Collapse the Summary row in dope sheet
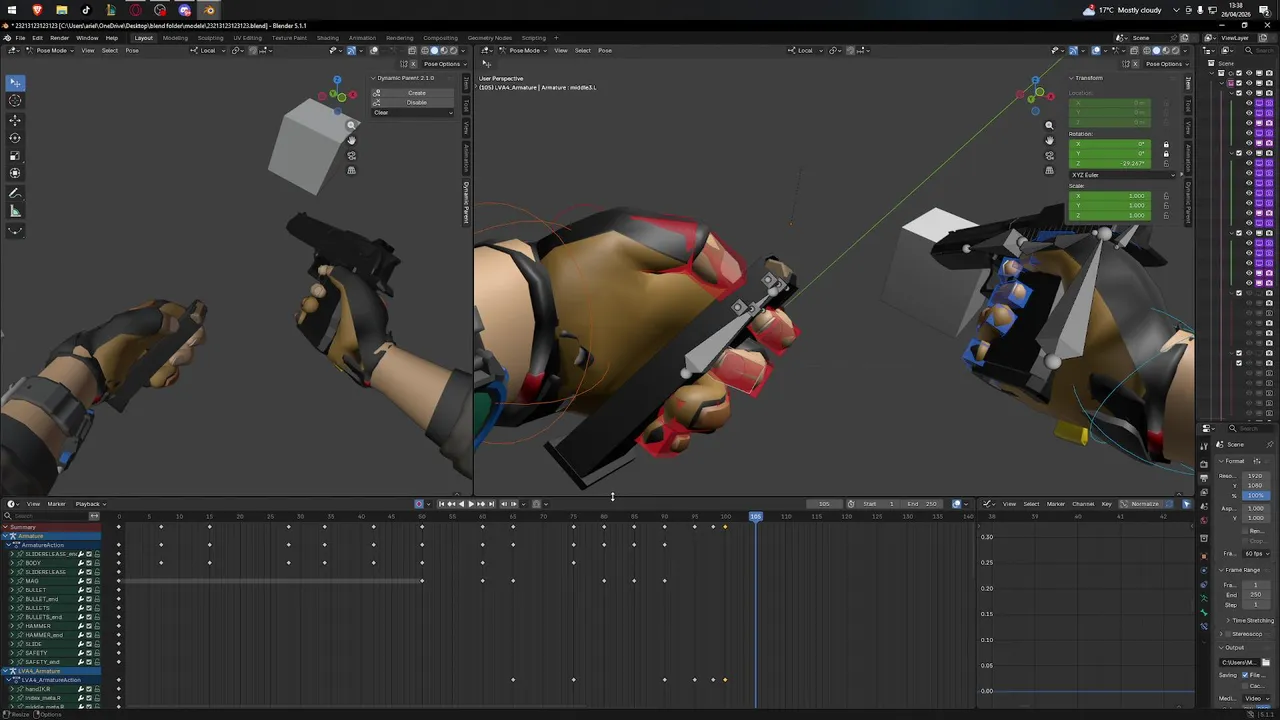The width and height of the screenshot is (1280, 720). point(4,527)
